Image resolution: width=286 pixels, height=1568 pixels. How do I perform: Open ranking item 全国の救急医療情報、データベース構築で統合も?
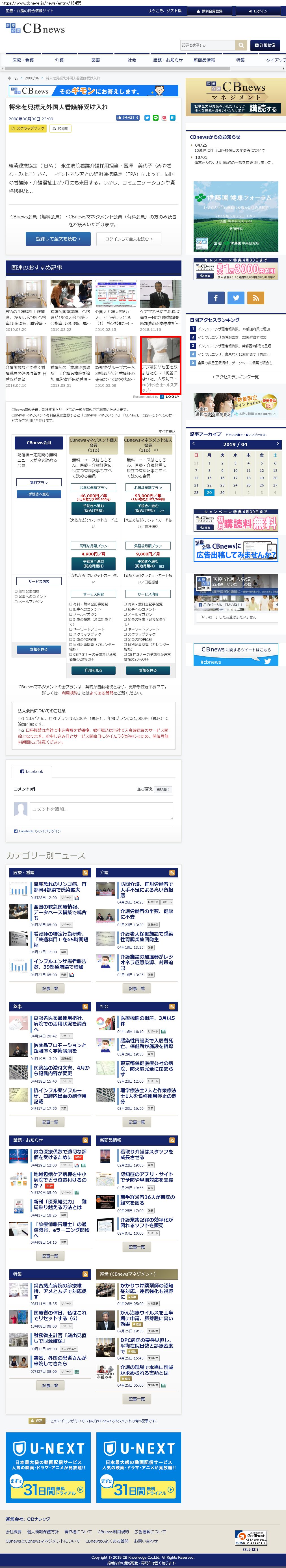[x=234, y=363]
